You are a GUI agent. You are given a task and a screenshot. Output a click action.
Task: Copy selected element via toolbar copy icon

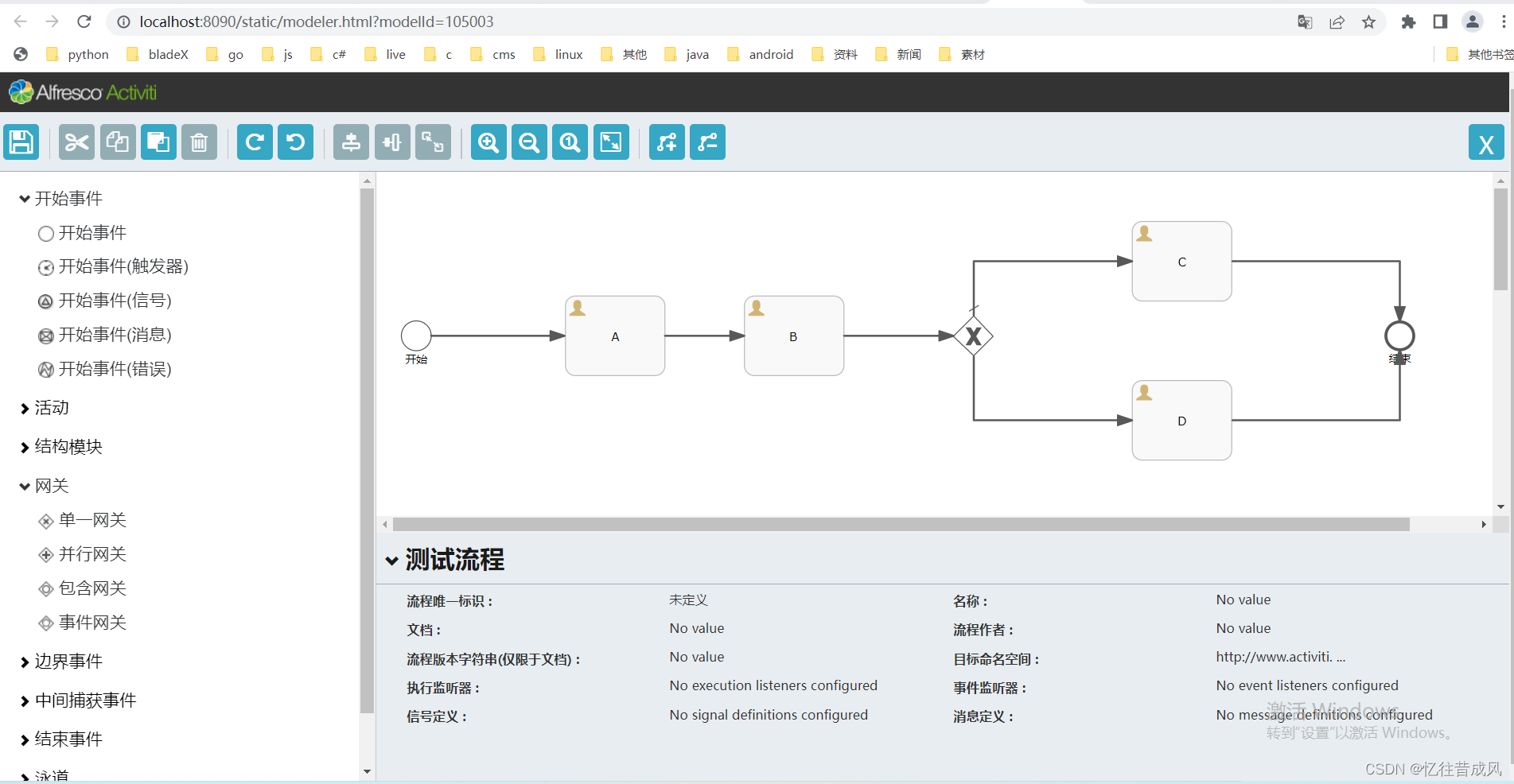click(x=118, y=142)
